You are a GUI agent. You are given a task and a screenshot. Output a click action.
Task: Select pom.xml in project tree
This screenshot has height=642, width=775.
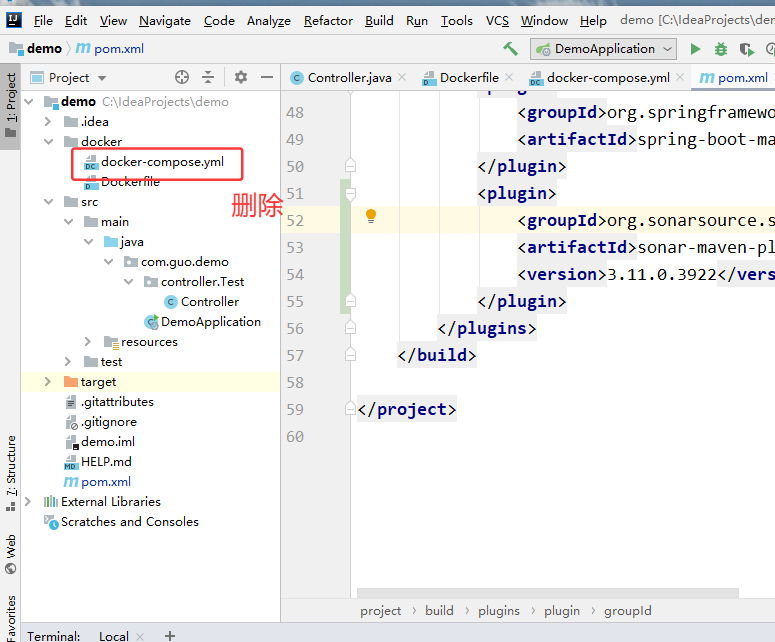tap(106, 482)
